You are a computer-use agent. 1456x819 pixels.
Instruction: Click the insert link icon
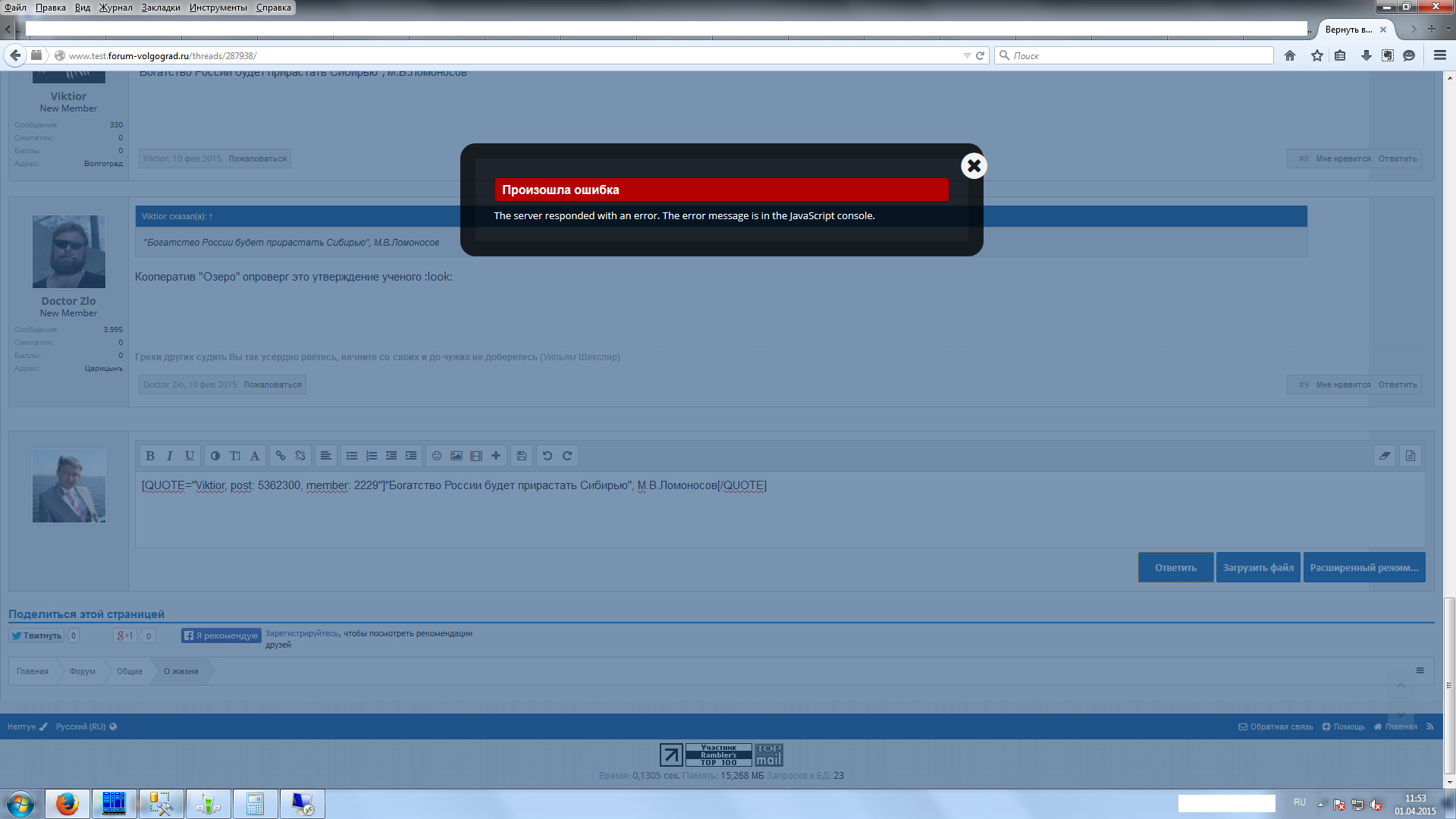pos(281,456)
